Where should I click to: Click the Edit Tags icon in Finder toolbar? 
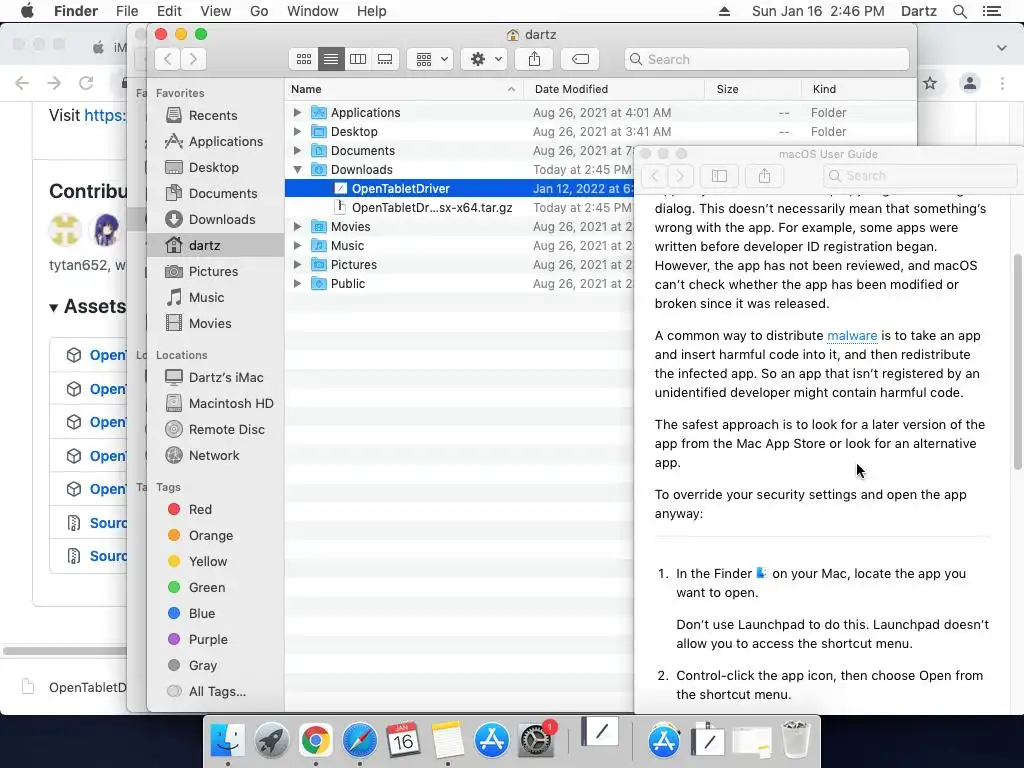tap(580, 59)
